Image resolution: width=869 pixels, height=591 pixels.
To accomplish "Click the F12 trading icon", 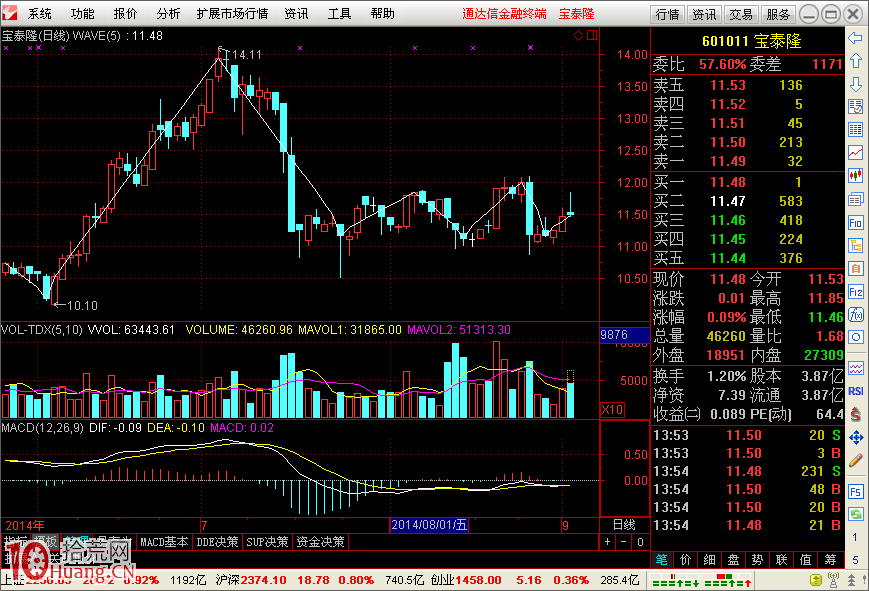I will click(856, 292).
